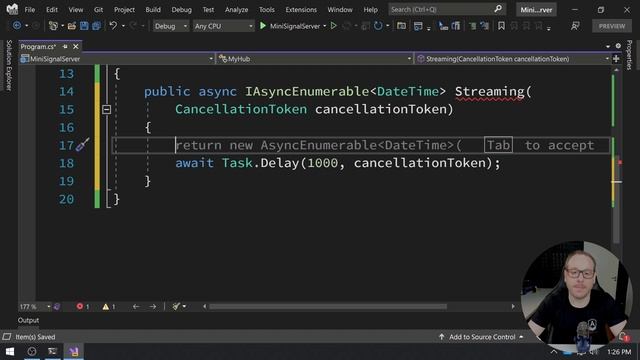Open the MiniSignalServer project navigation dropdown
Viewport: 640px width, 360px height.
tap(117, 59)
